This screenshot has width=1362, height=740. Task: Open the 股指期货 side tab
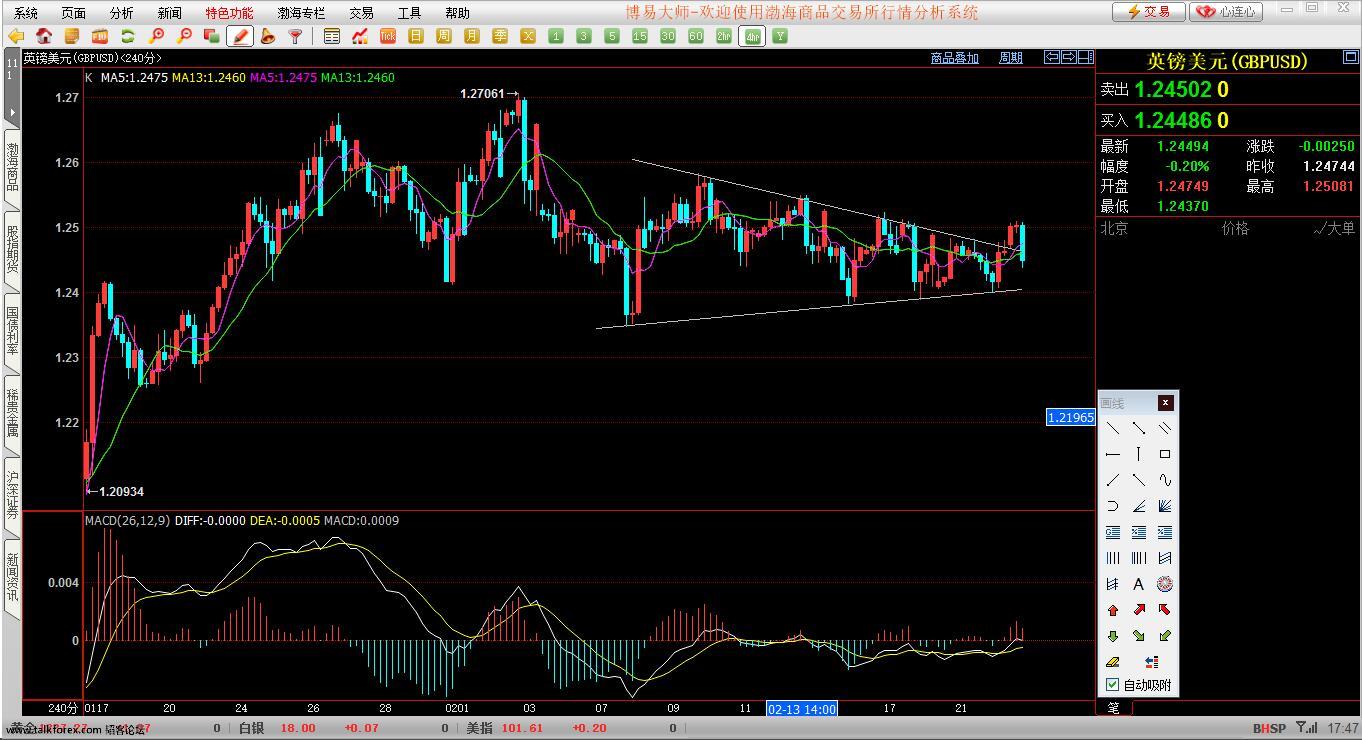[12, 249]
